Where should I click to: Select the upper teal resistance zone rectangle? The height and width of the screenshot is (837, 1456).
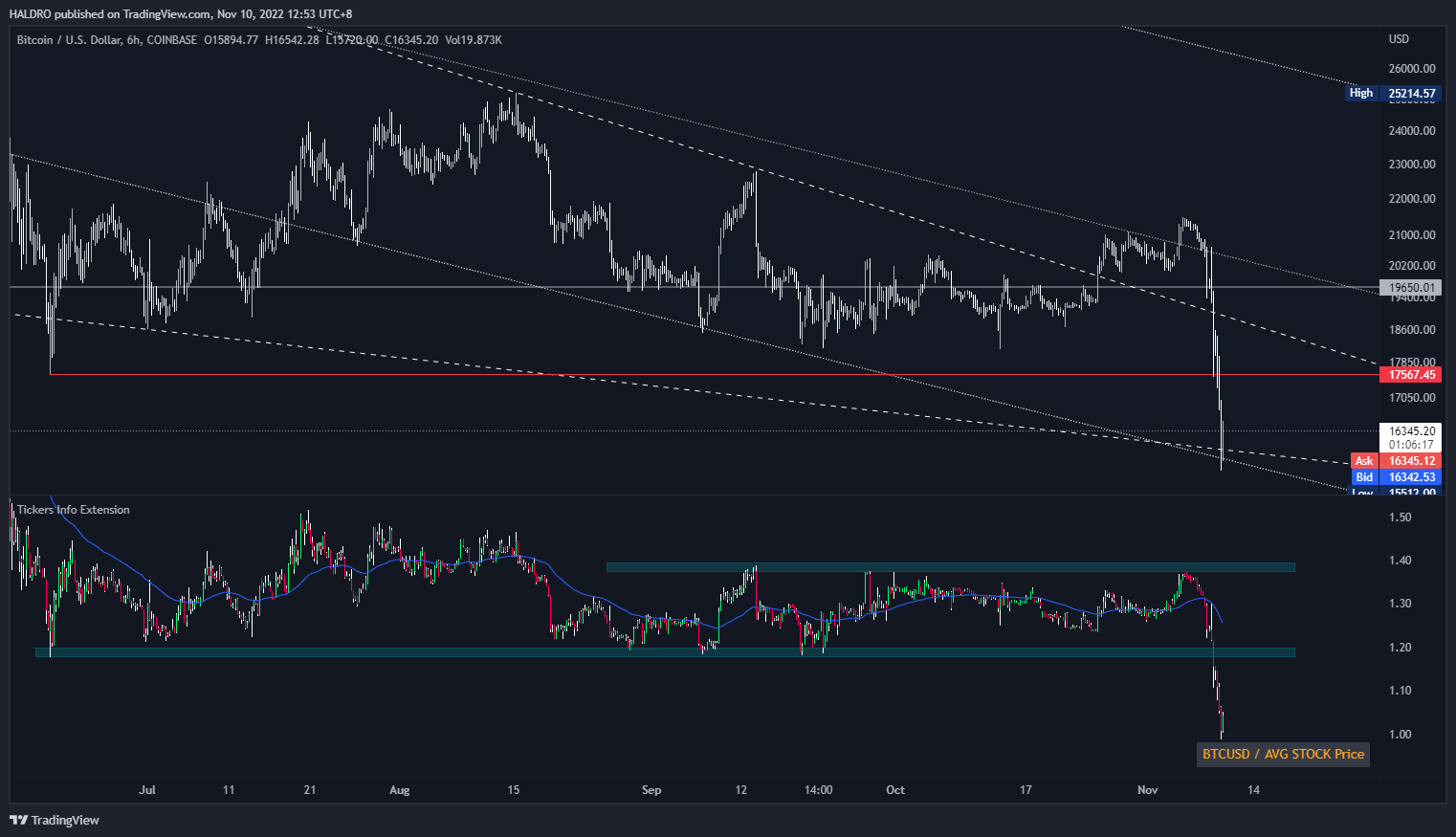[950, 567]
